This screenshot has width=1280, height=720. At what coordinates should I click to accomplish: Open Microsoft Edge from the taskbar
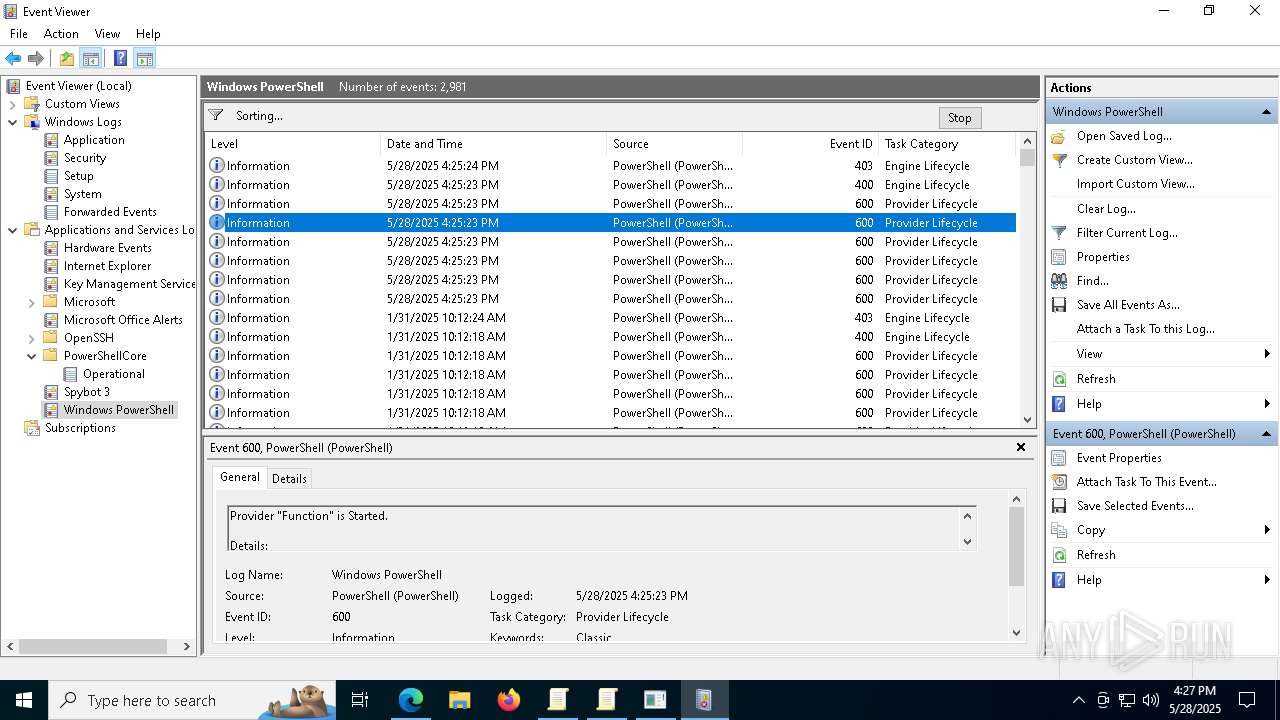point(411,700)
